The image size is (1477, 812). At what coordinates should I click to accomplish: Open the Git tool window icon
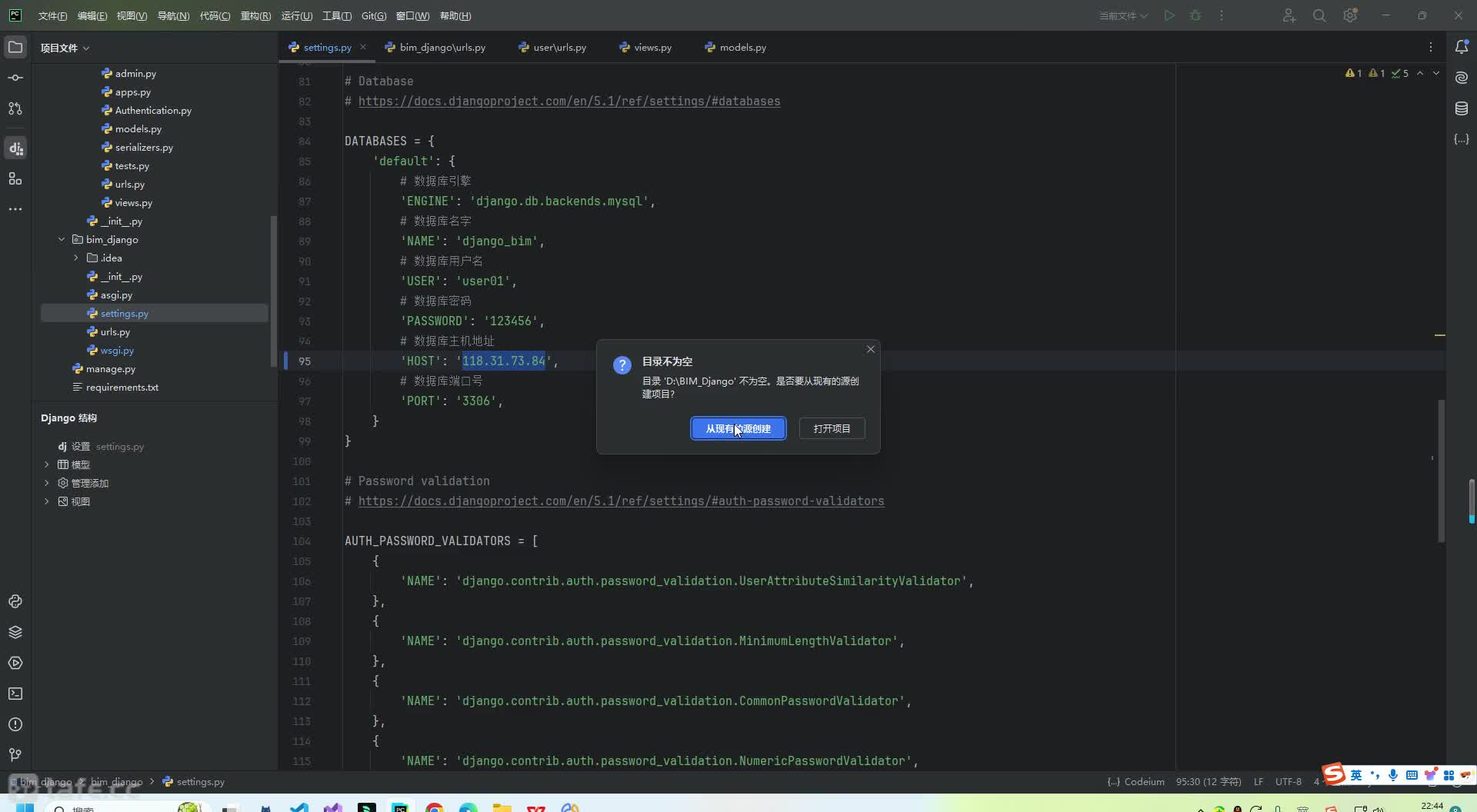(x=15, y=754)
